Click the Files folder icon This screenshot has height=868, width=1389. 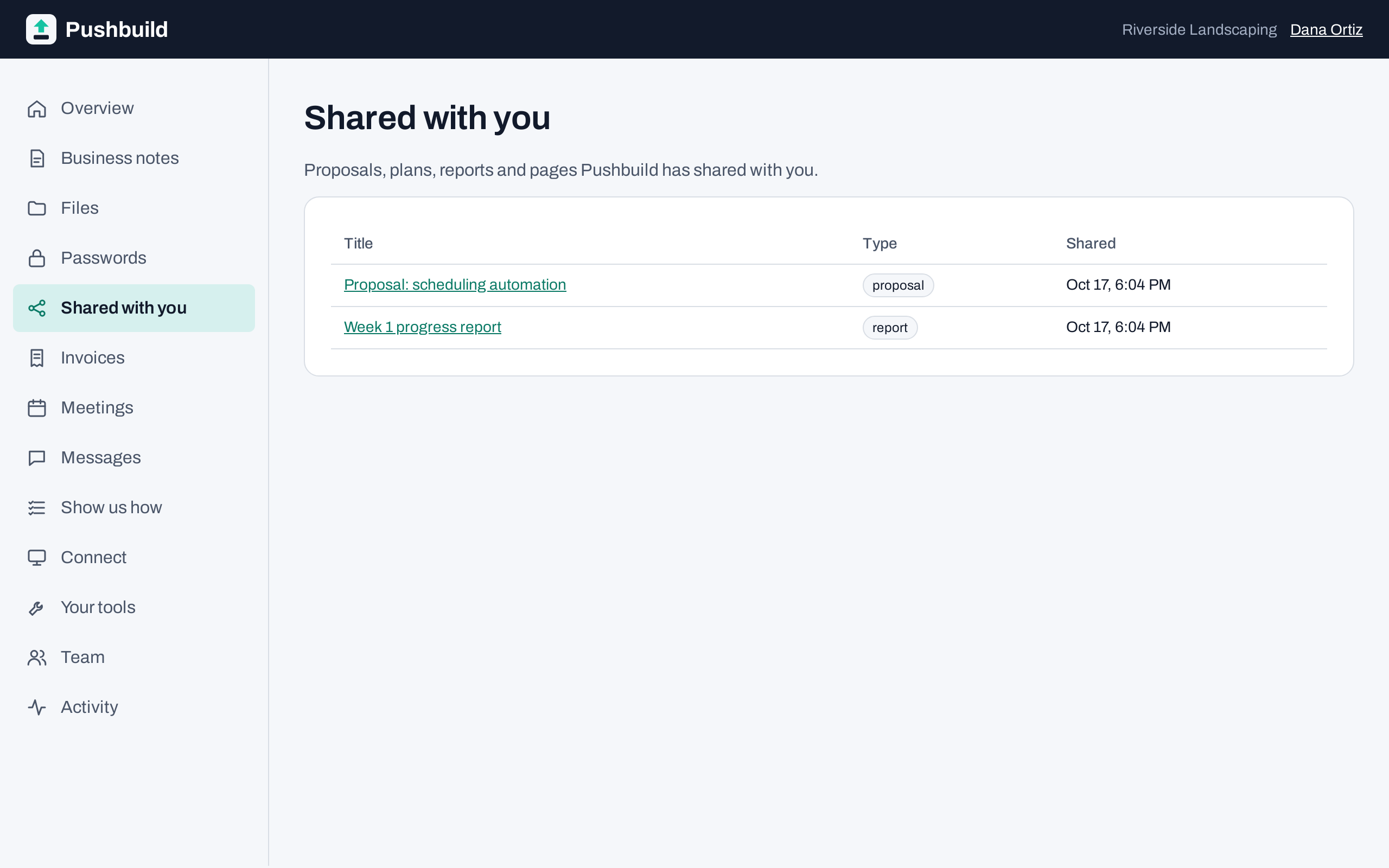click(x=37, y=208)
